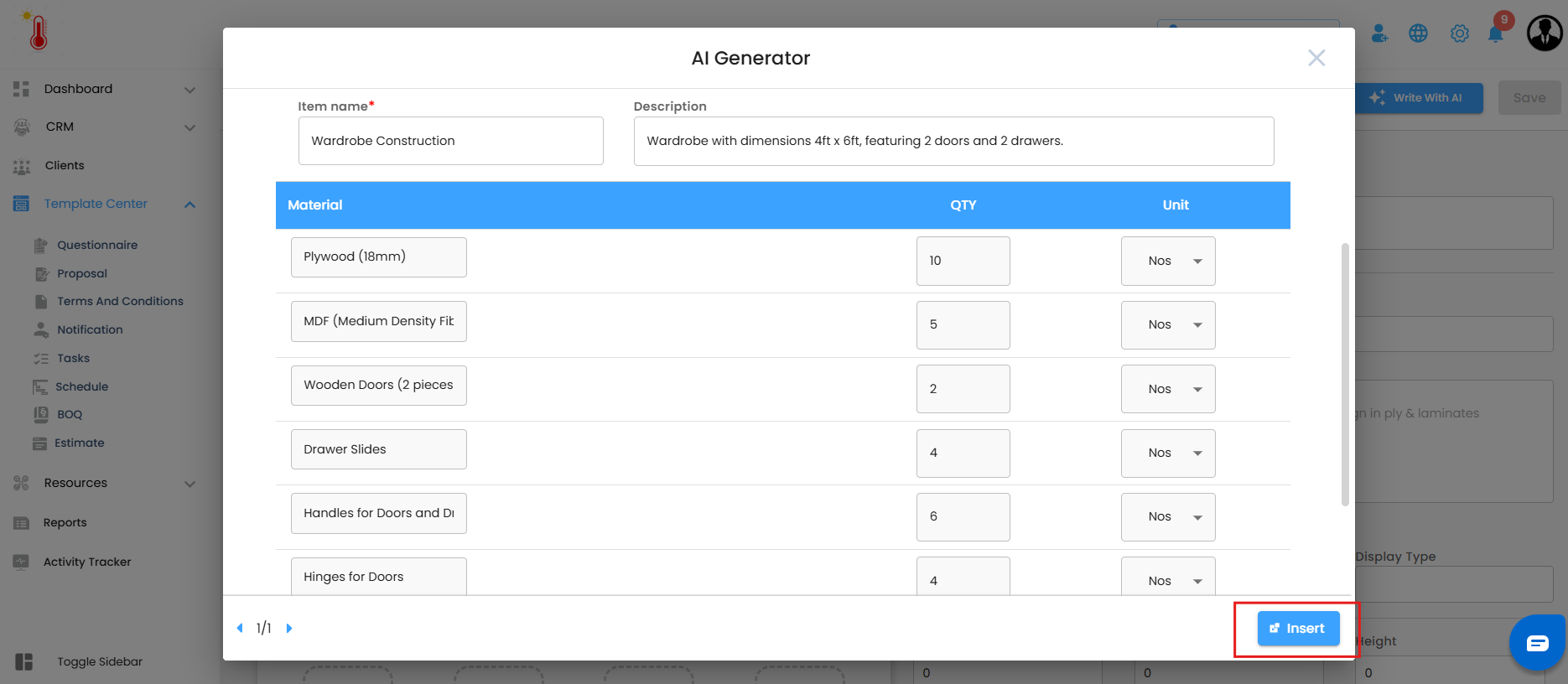This screenshot has height=684, width=1568.
Task: Click the Toggle Sidebar control
Action: 99,661
